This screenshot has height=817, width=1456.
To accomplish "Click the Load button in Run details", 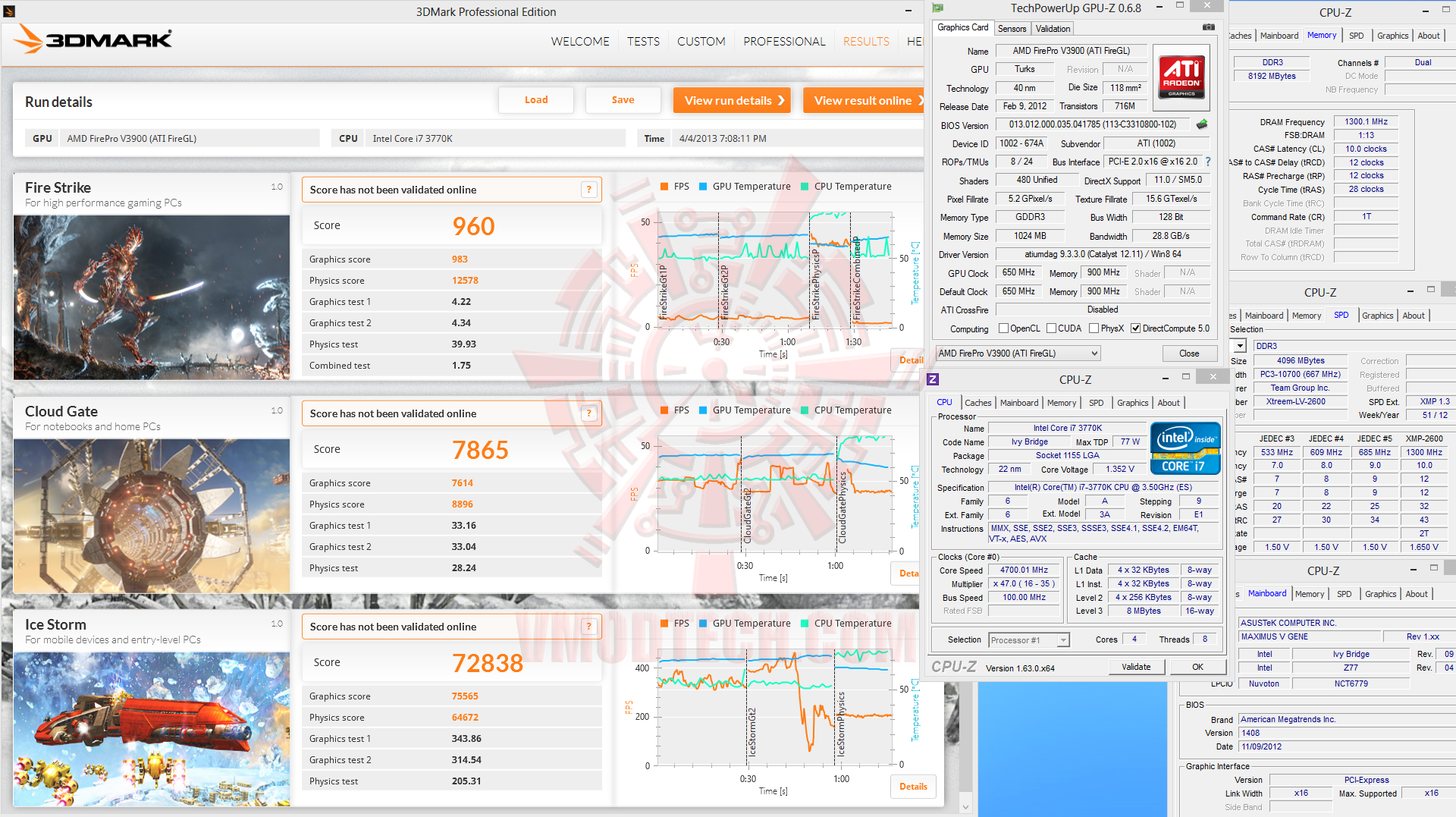I will (x=536, y=100).
